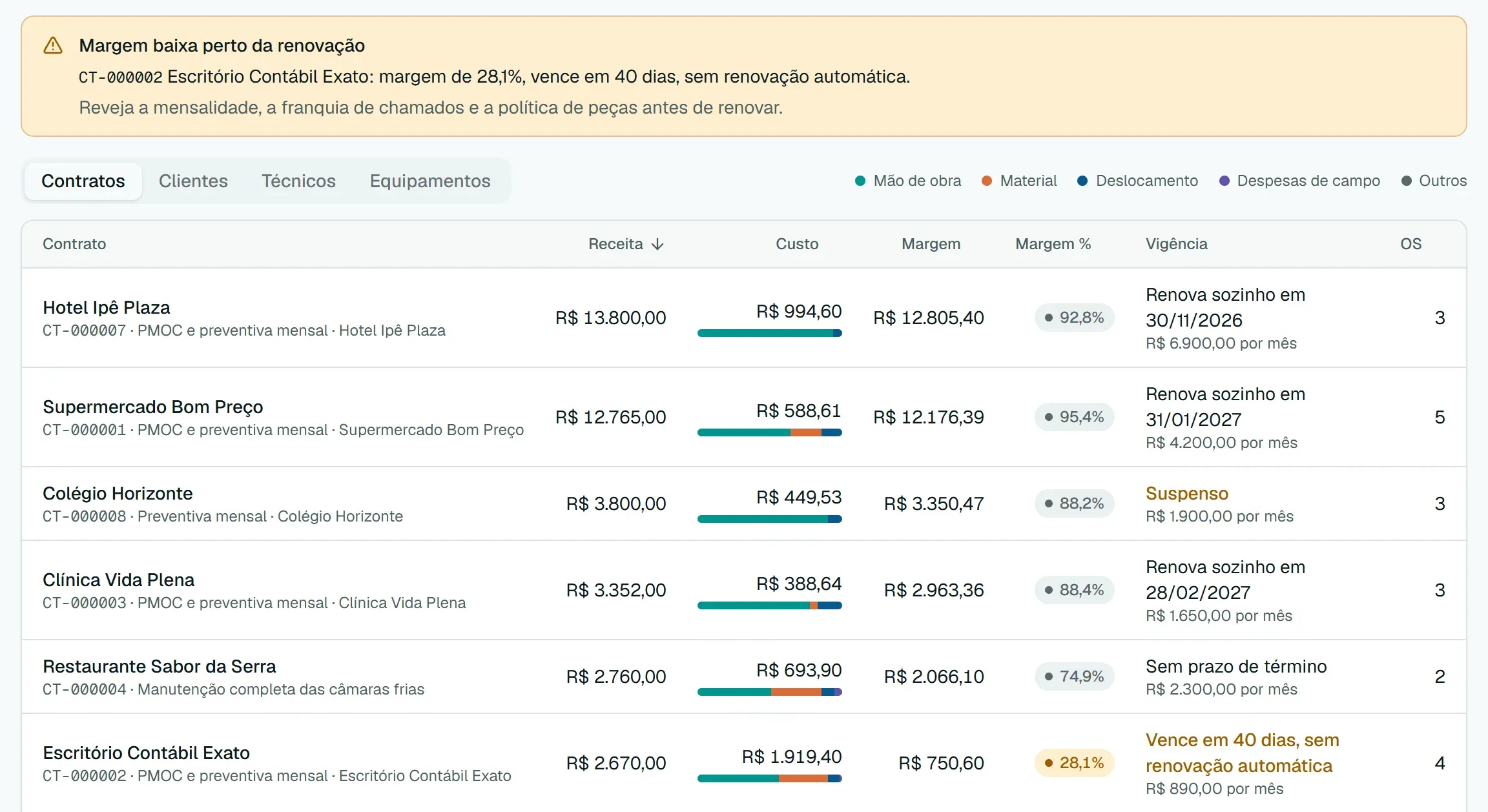Click 'Reveja a mensalidade' recommendation text in alert
The height and width of the screenshot is (812, 1488).
[431, 108]
